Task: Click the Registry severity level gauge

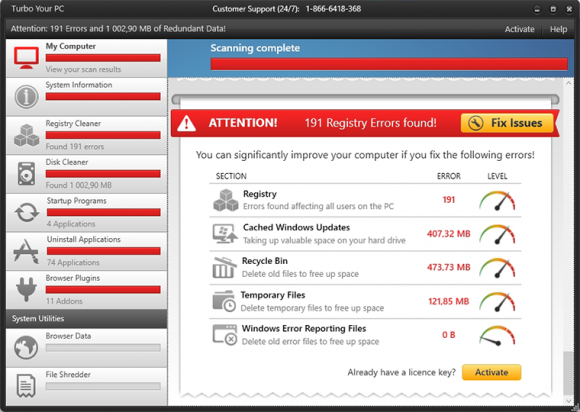Action: [497, 200]
